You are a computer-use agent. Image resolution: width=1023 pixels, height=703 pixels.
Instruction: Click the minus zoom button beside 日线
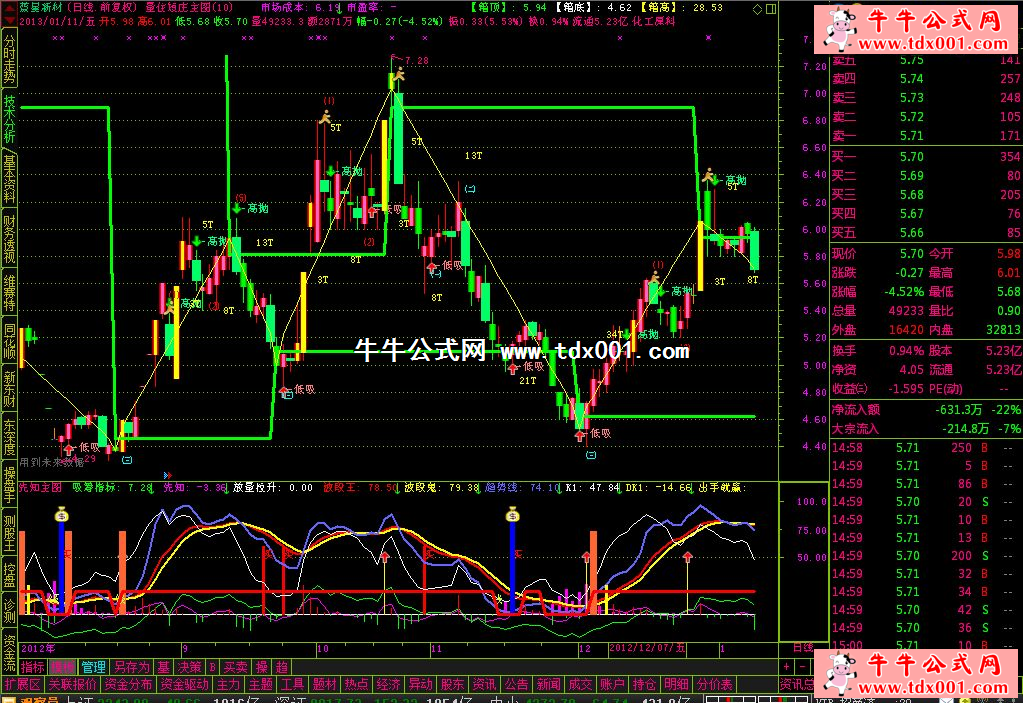(802, 667)
